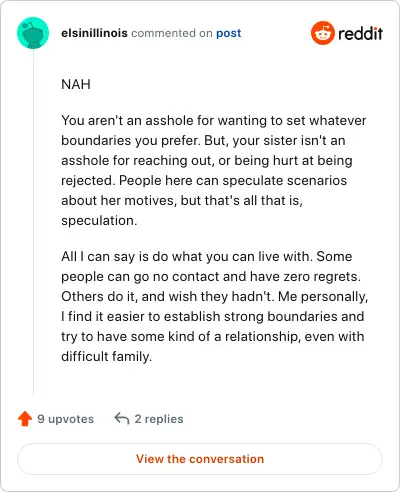This screenshot has height=492, width=400.
Task: Click the orange Reddit Snoo logo
Action: click(x=322, y=33)
